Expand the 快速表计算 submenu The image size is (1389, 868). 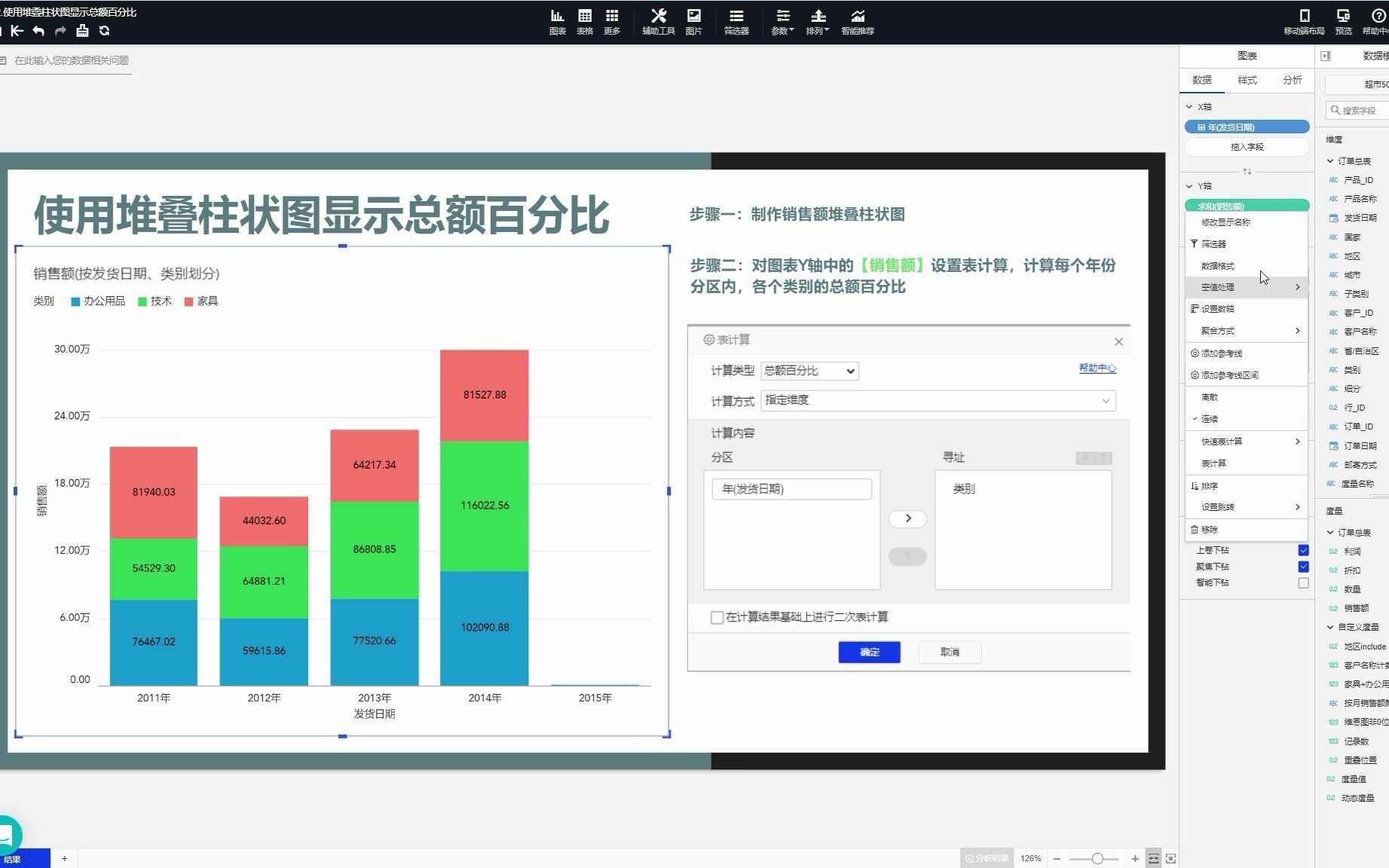1247,442
